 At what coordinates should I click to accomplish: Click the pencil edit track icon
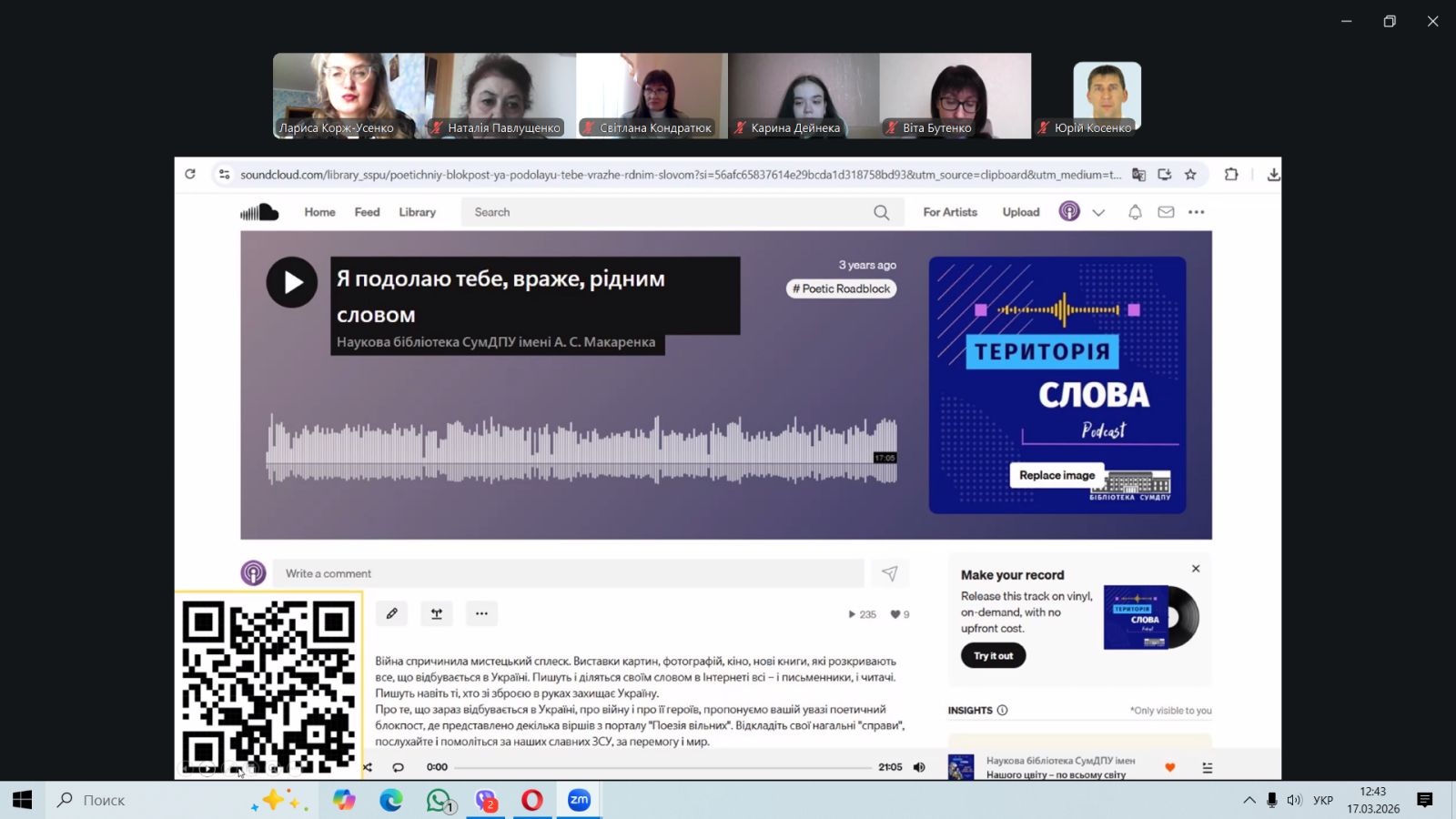click(391, 613)
